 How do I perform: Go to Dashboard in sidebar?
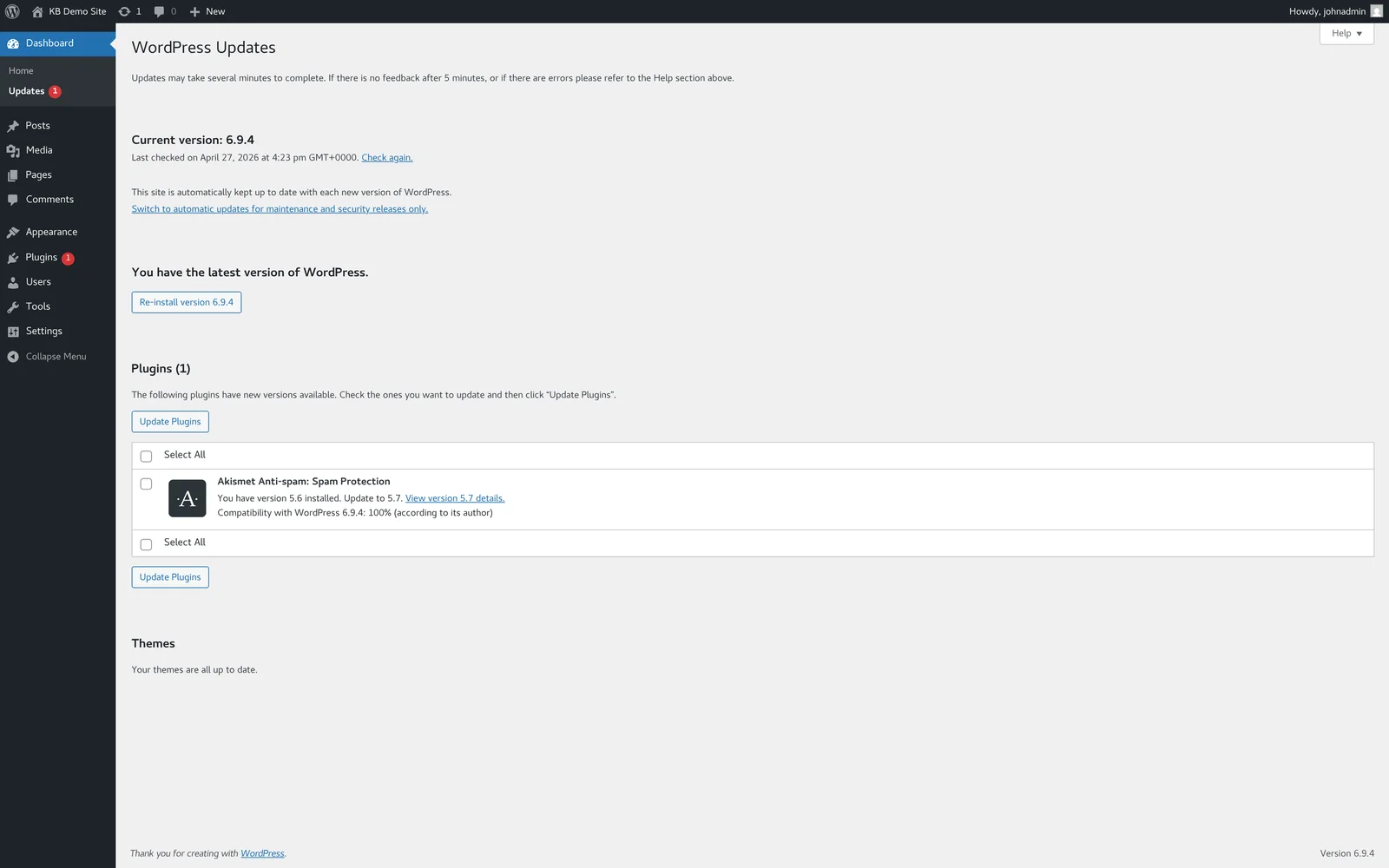tap(57, 43)
